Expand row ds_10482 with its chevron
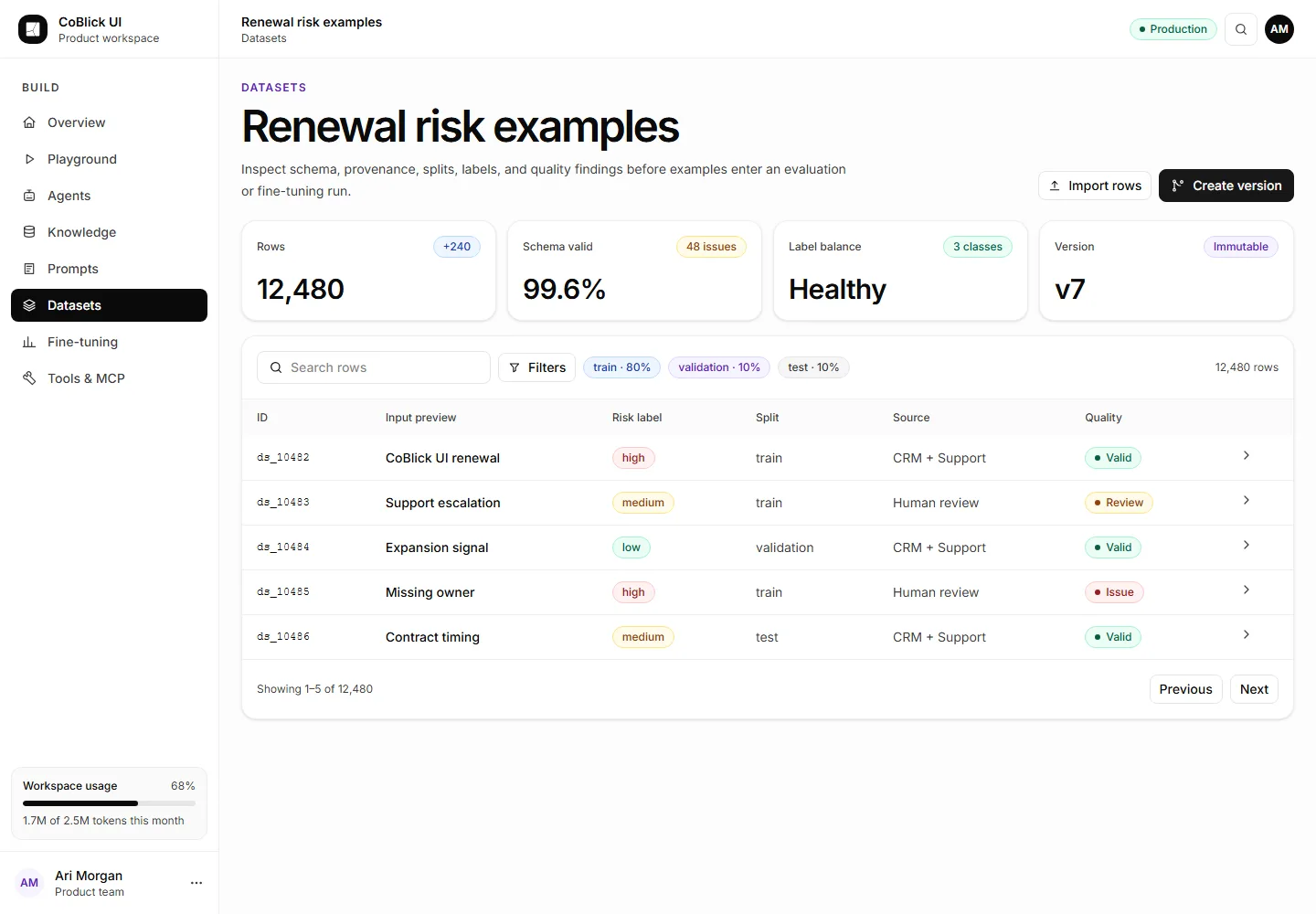Viewport: 1316px width, 914px height. (1247, 455)
